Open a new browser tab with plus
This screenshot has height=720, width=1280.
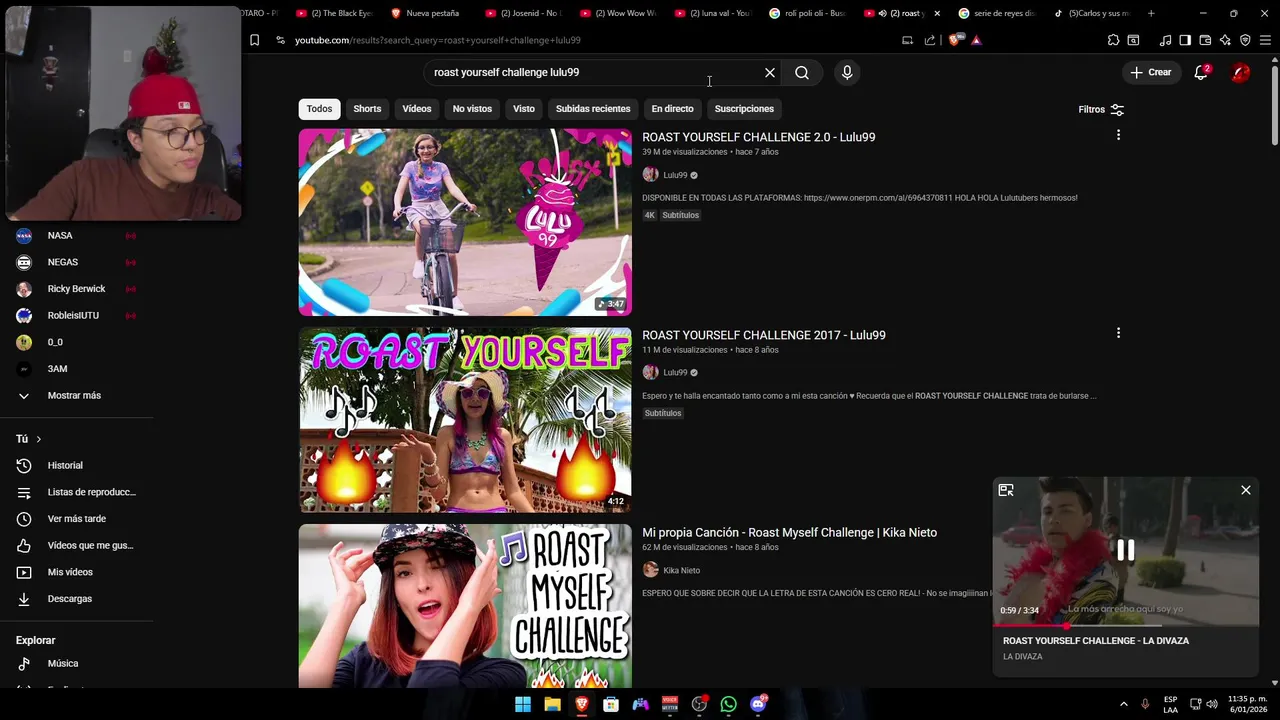(1151, 13)
